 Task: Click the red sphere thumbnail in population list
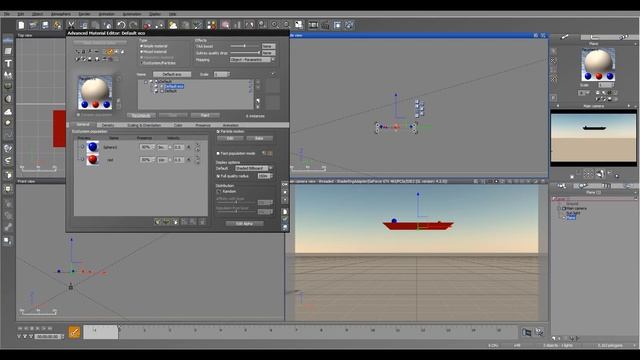93,160
